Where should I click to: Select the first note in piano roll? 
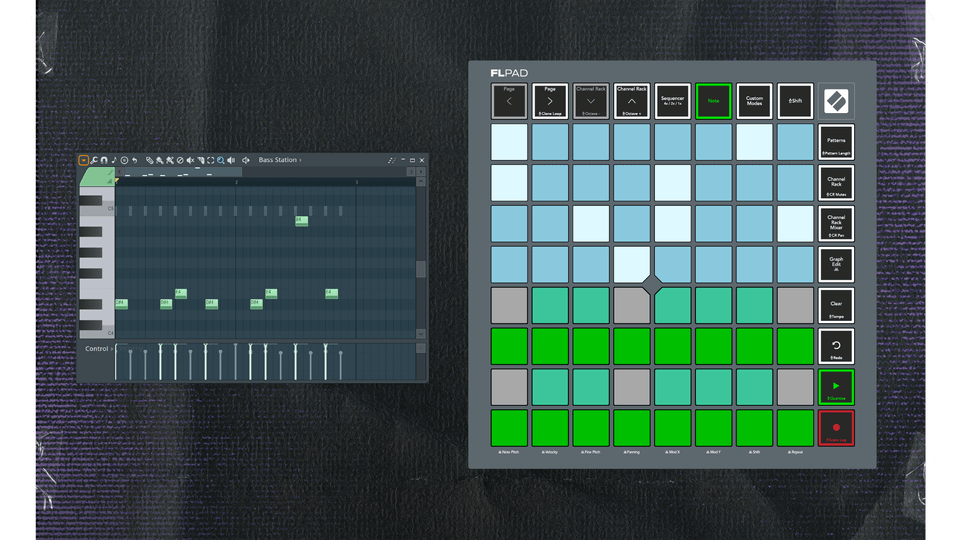(121, 302)
